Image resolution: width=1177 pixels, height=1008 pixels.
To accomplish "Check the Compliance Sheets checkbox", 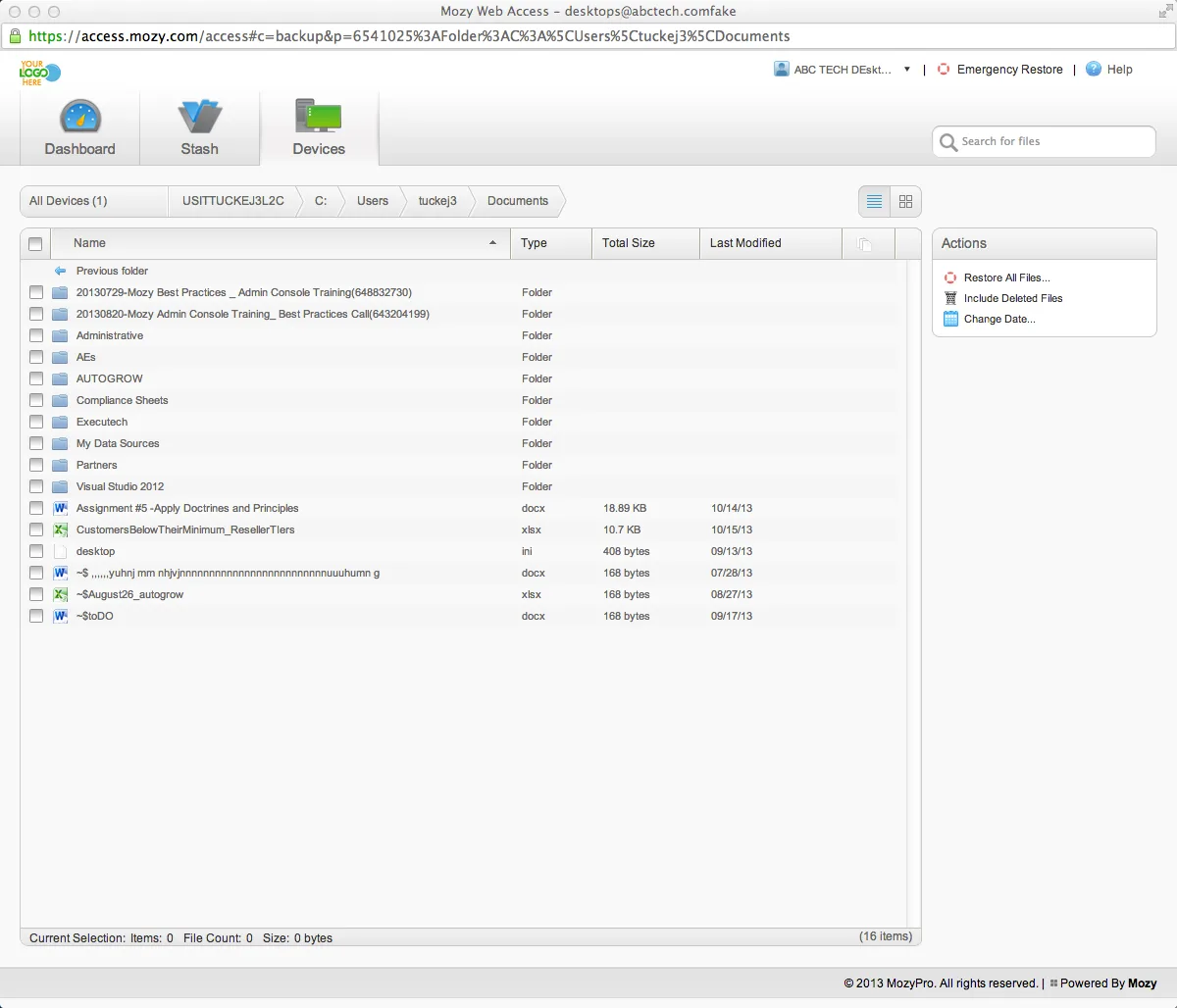I will pos(36,400).
